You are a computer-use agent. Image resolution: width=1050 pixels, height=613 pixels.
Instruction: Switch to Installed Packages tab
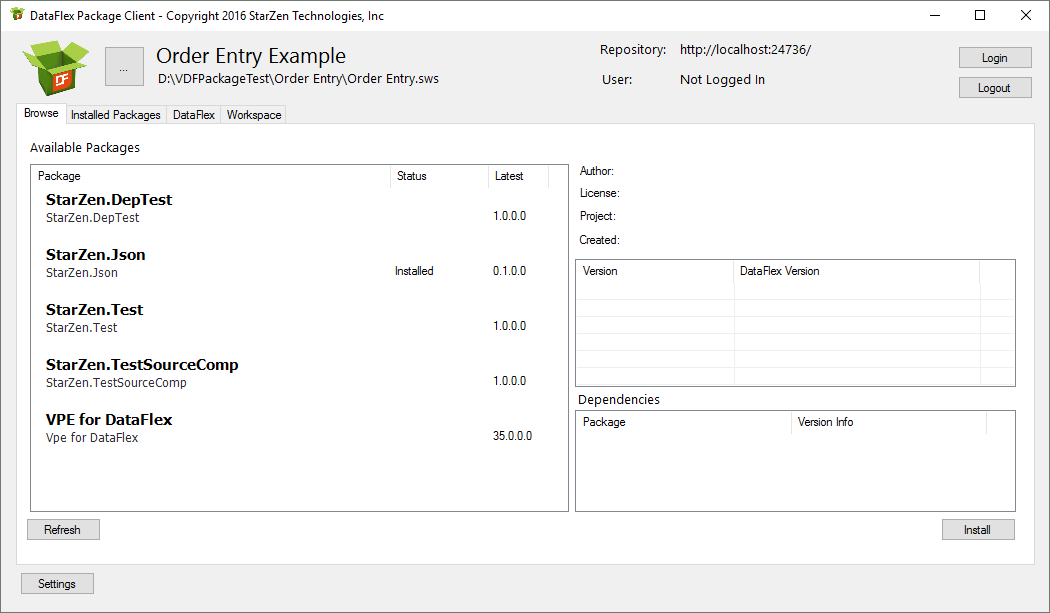(116, 115)
